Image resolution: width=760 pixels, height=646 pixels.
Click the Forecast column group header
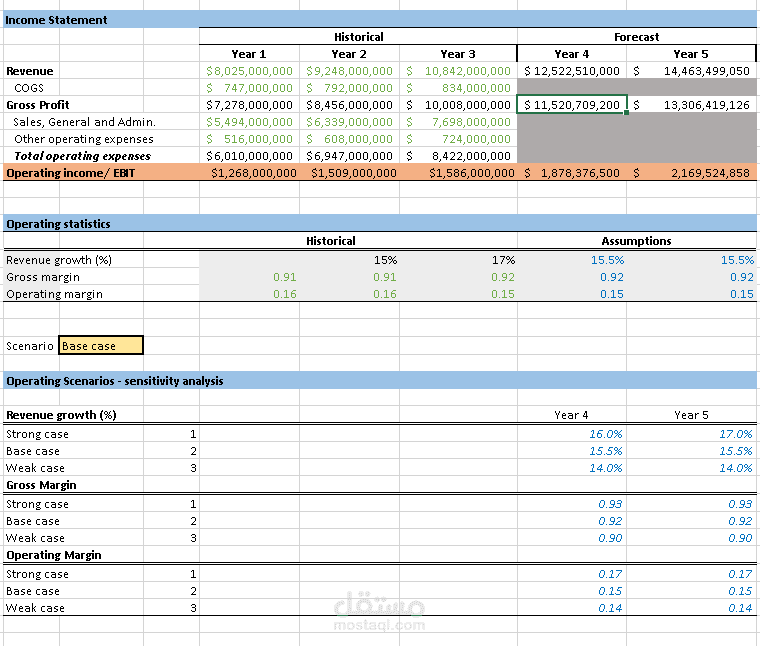(x=636, y=37)
